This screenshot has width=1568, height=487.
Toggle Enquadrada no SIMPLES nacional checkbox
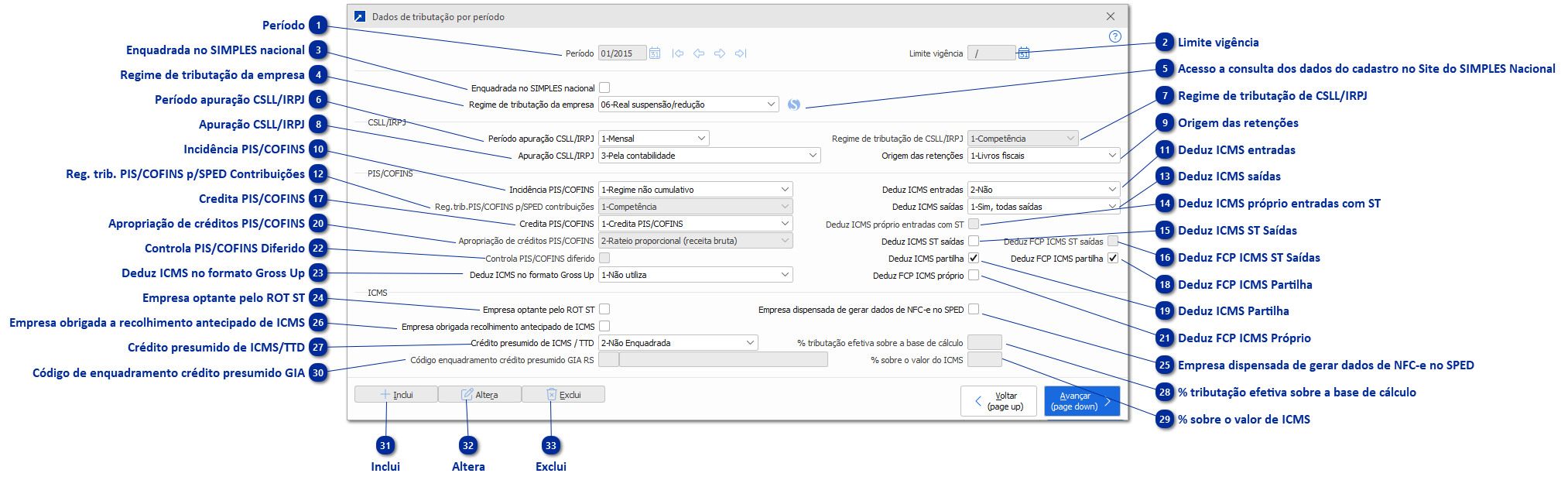click(x=605, y=87)
